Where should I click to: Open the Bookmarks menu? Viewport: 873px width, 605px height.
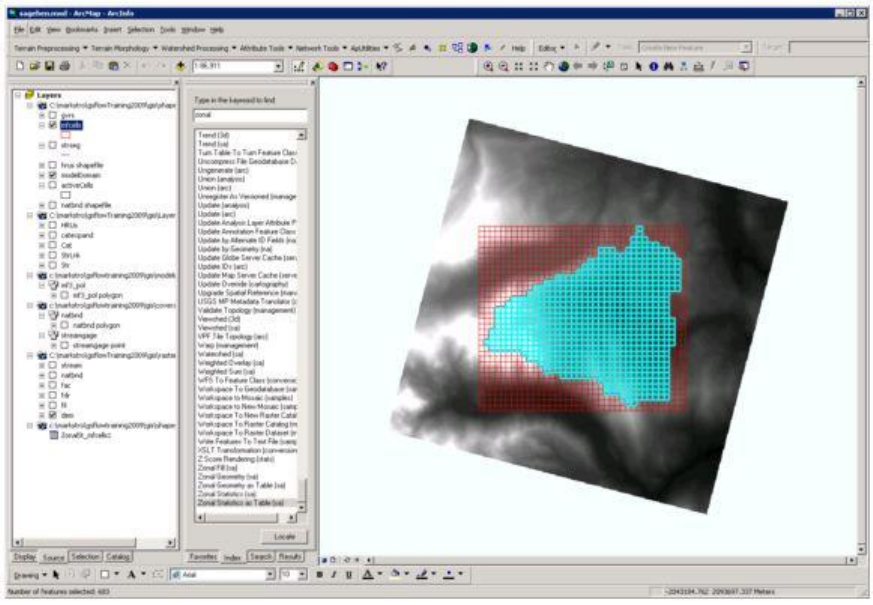[x=82, y=29]
